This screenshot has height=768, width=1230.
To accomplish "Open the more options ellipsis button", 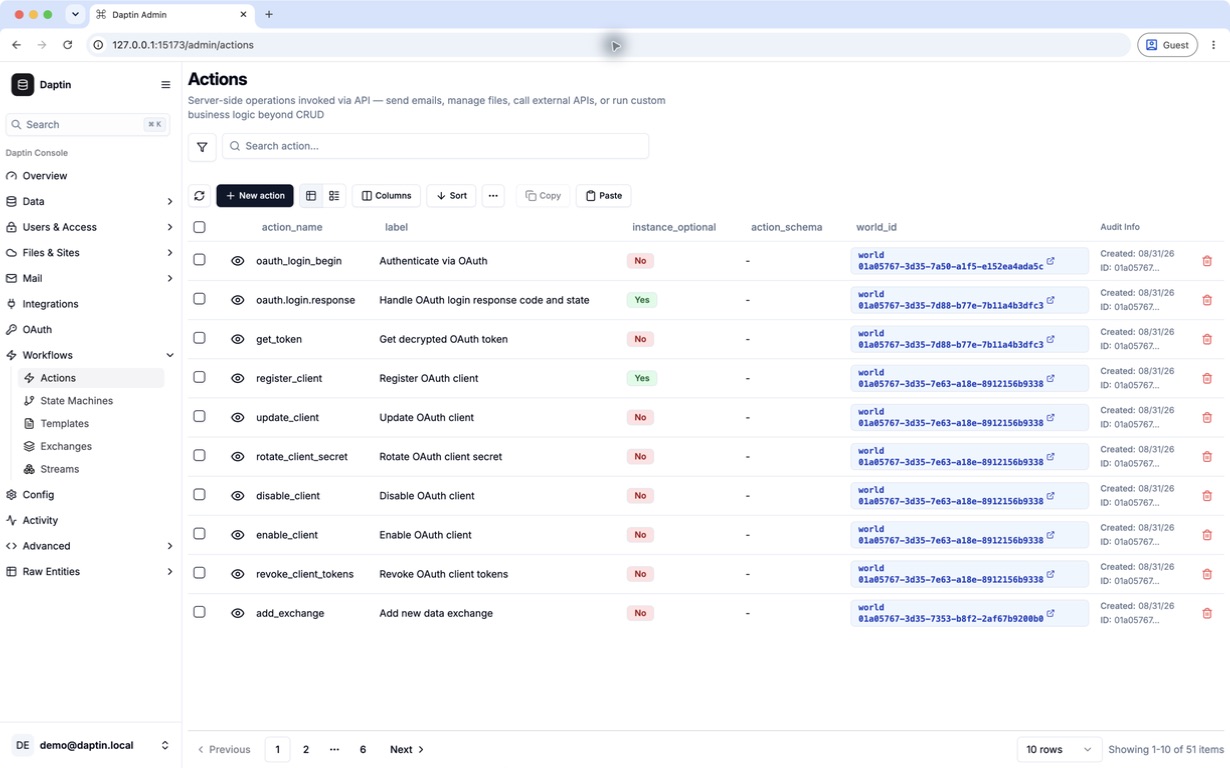I will (x=493, y=196).
